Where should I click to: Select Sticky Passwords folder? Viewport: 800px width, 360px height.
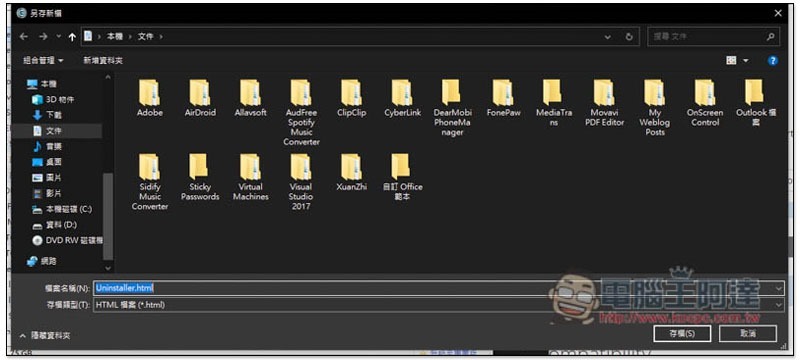click(200, 177)
